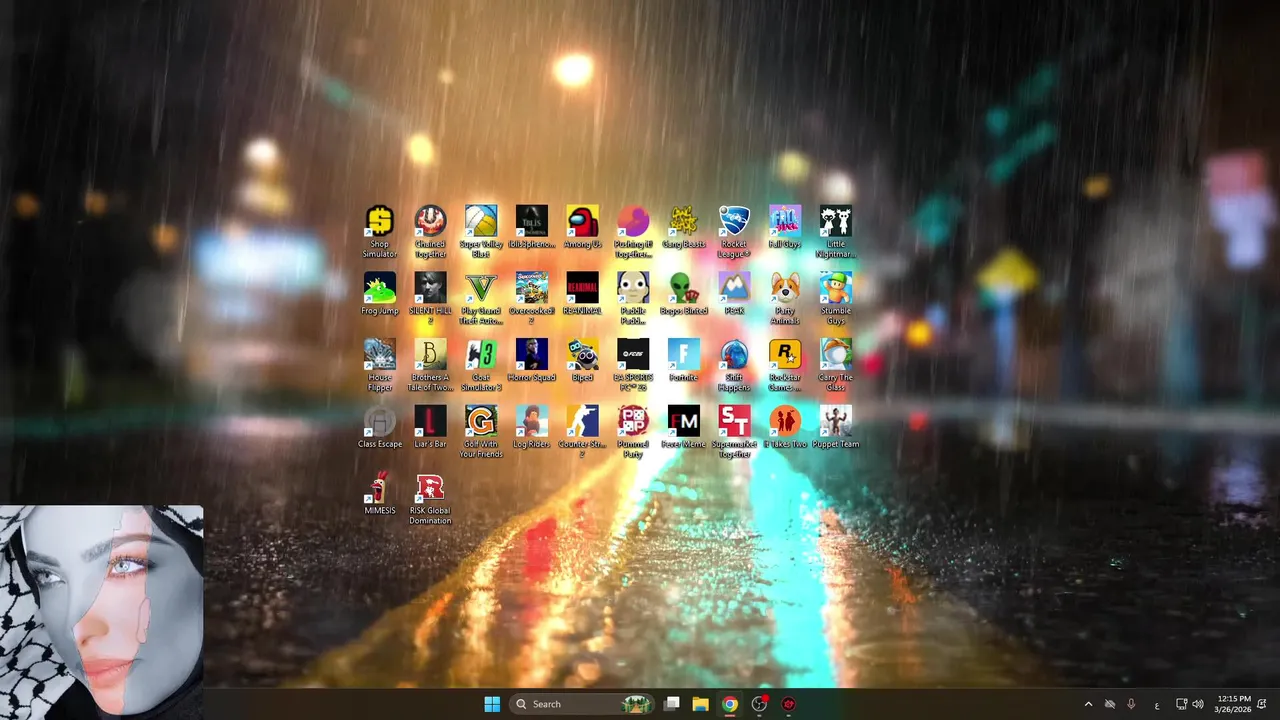Open the network status tray icon
This screenshot has width=1280, height=720.
[1181, 704]
